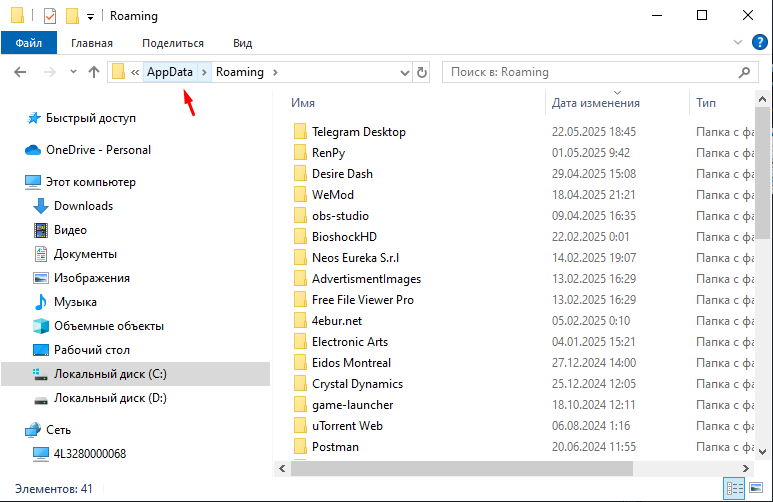Refresh the Roaming folder view
Screen dimensions: 773x502
click(x=422, y=72)
